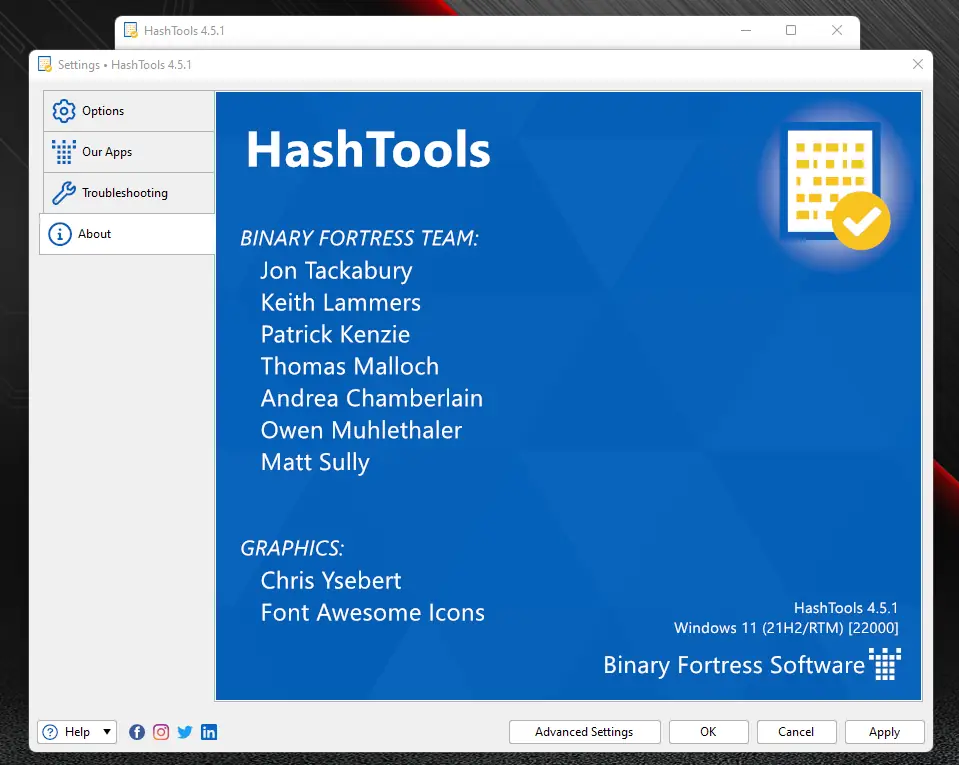Image resolution: width=959 pixels, height=765 pixels.
Task: Maximize the HashTools 4.5.1 main window
Action: coord(791,30)
